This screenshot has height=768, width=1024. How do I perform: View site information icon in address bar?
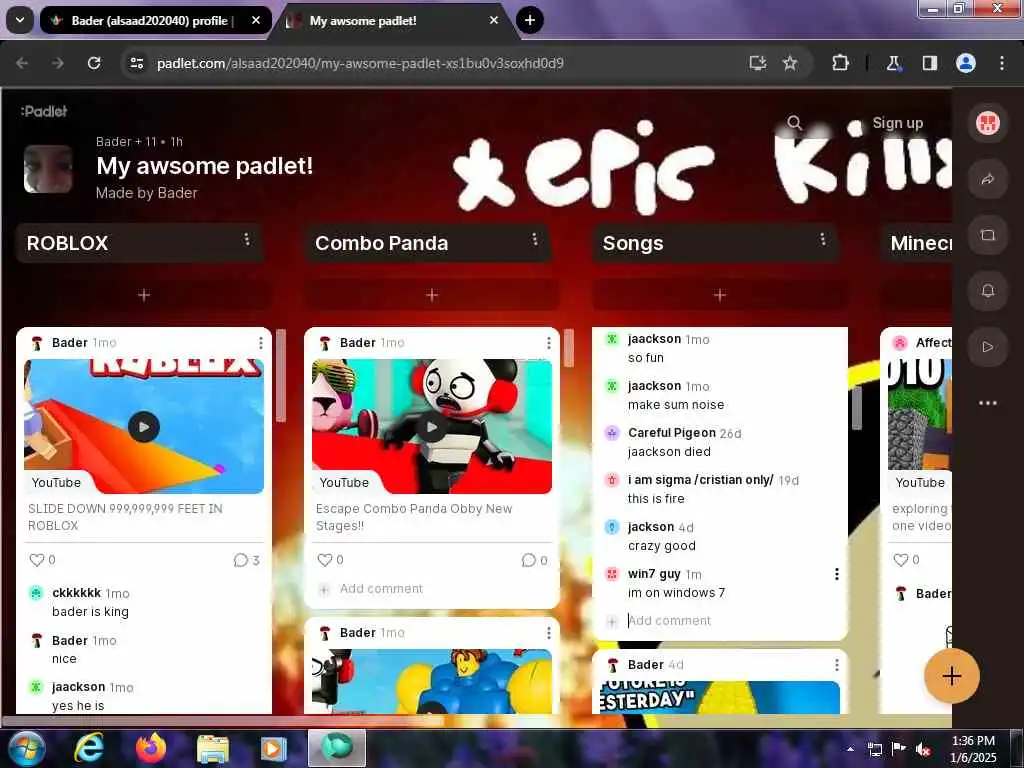pos(136,63)
